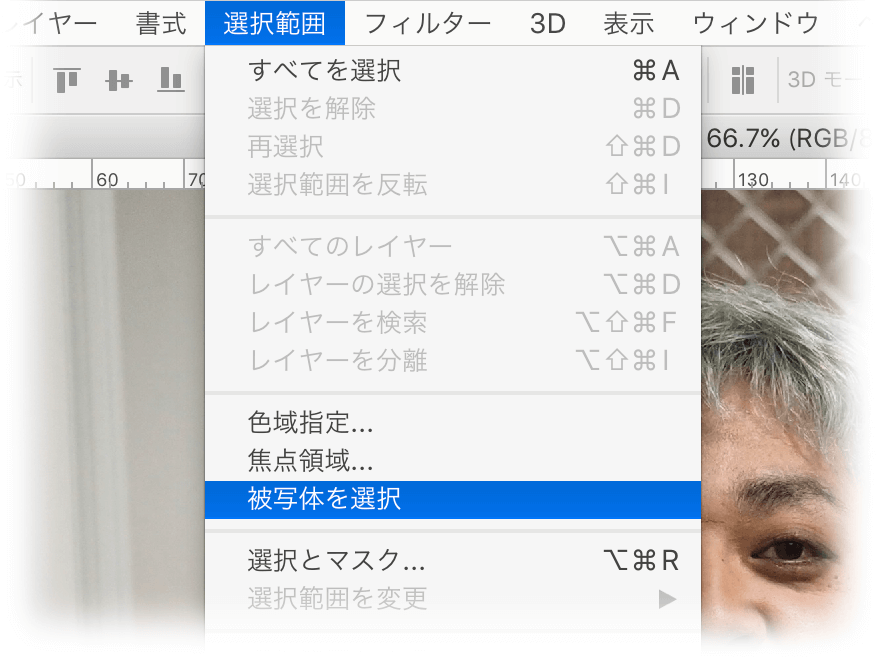Click the 66.7% (RGB document title text
Viewport: 876px width, 657px height.
click(x=778, y=139)
